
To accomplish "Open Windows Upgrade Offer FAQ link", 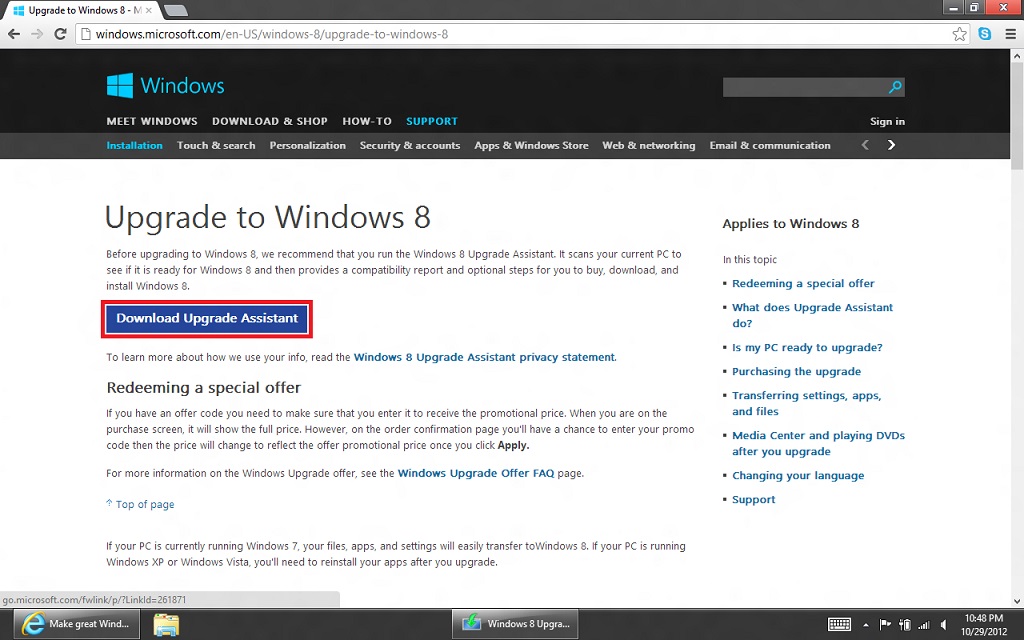I will coord(476,473).
